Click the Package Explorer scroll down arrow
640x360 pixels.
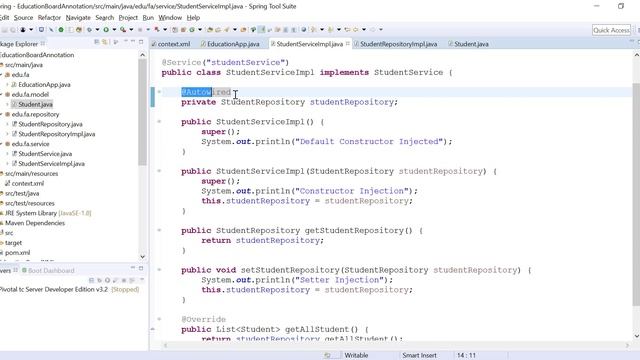[x=142, y=257]
